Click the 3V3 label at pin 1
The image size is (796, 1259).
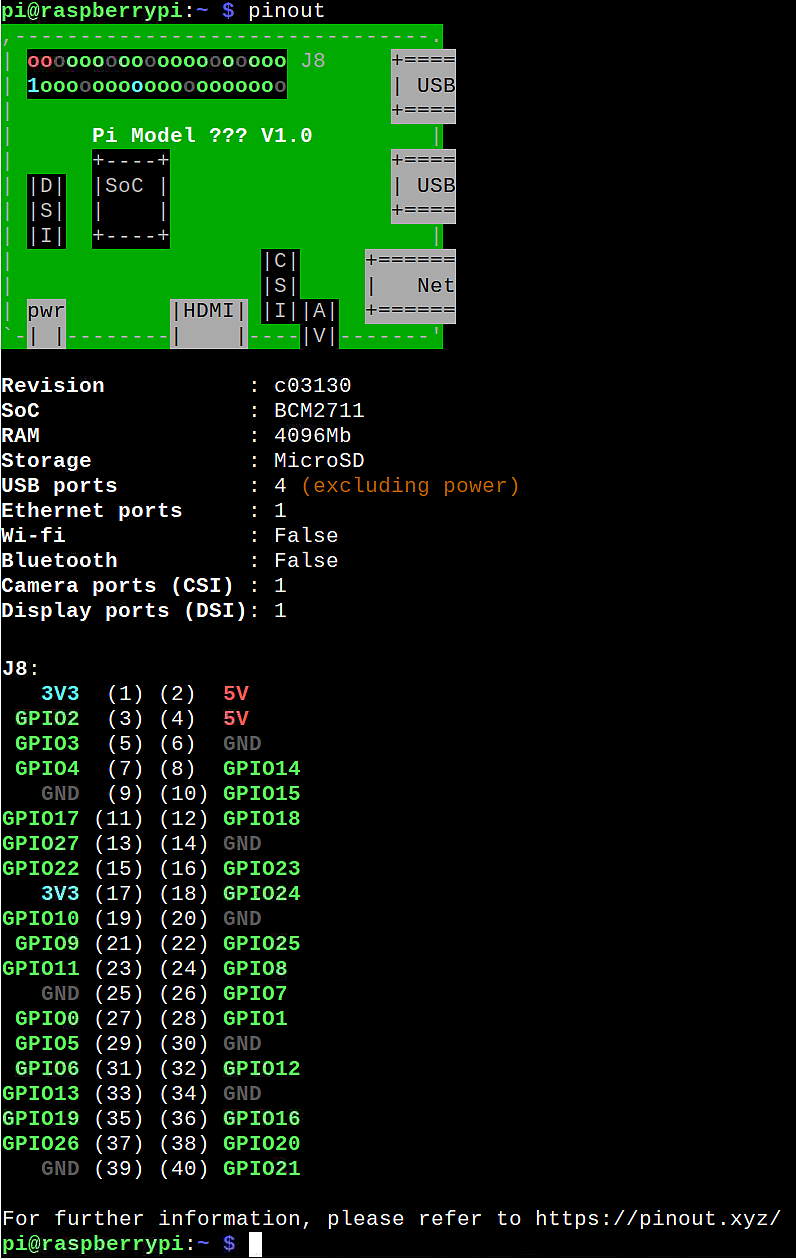coord(59,693)
